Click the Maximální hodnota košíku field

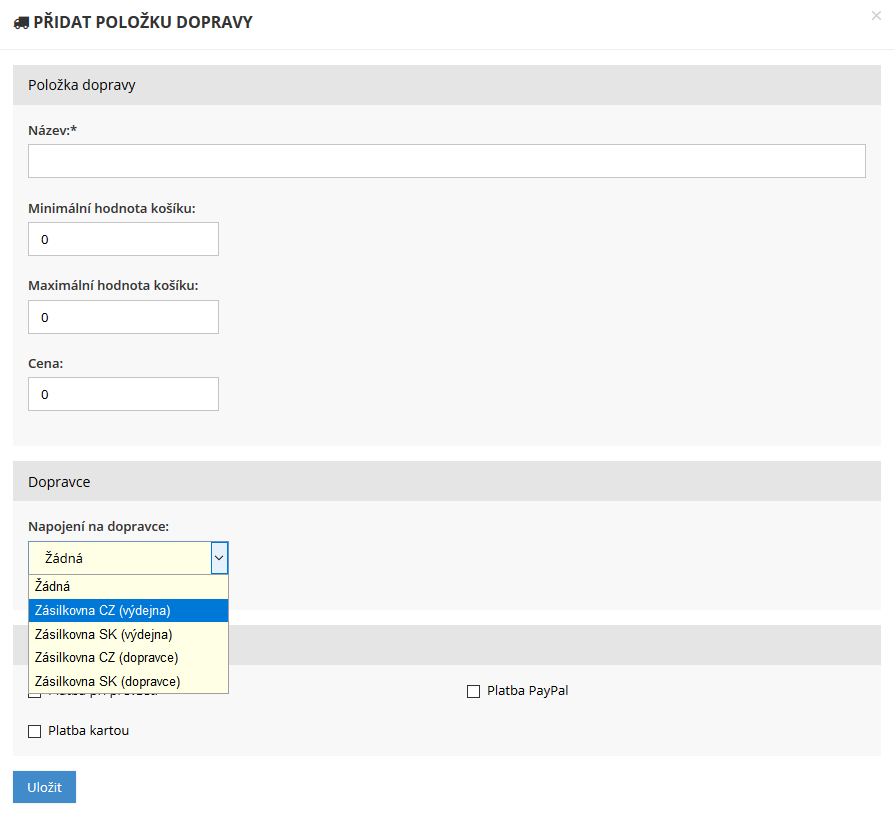[x=123, y=317]
